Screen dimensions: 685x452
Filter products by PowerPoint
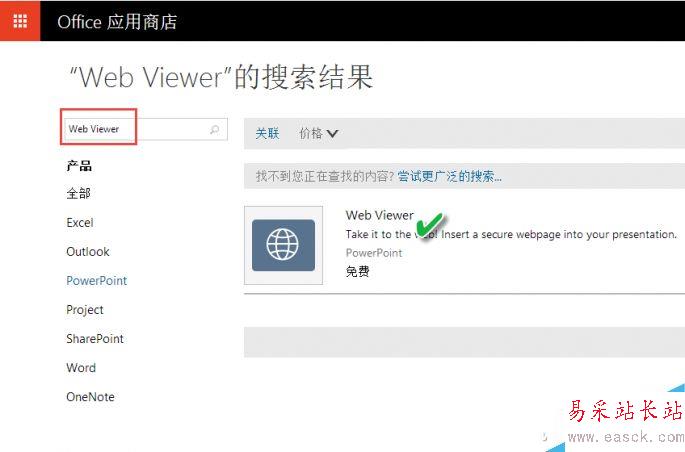point(97,281)
